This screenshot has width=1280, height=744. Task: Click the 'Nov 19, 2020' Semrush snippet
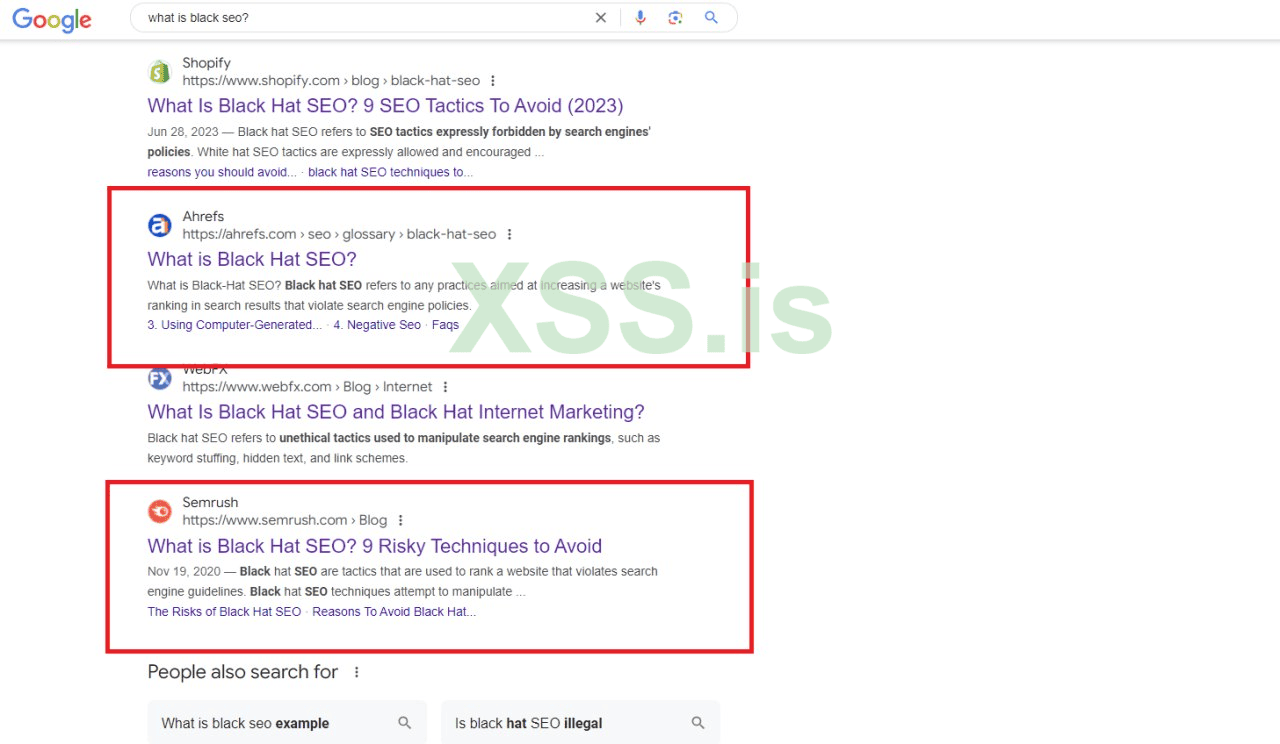click(x=402, y=582)
